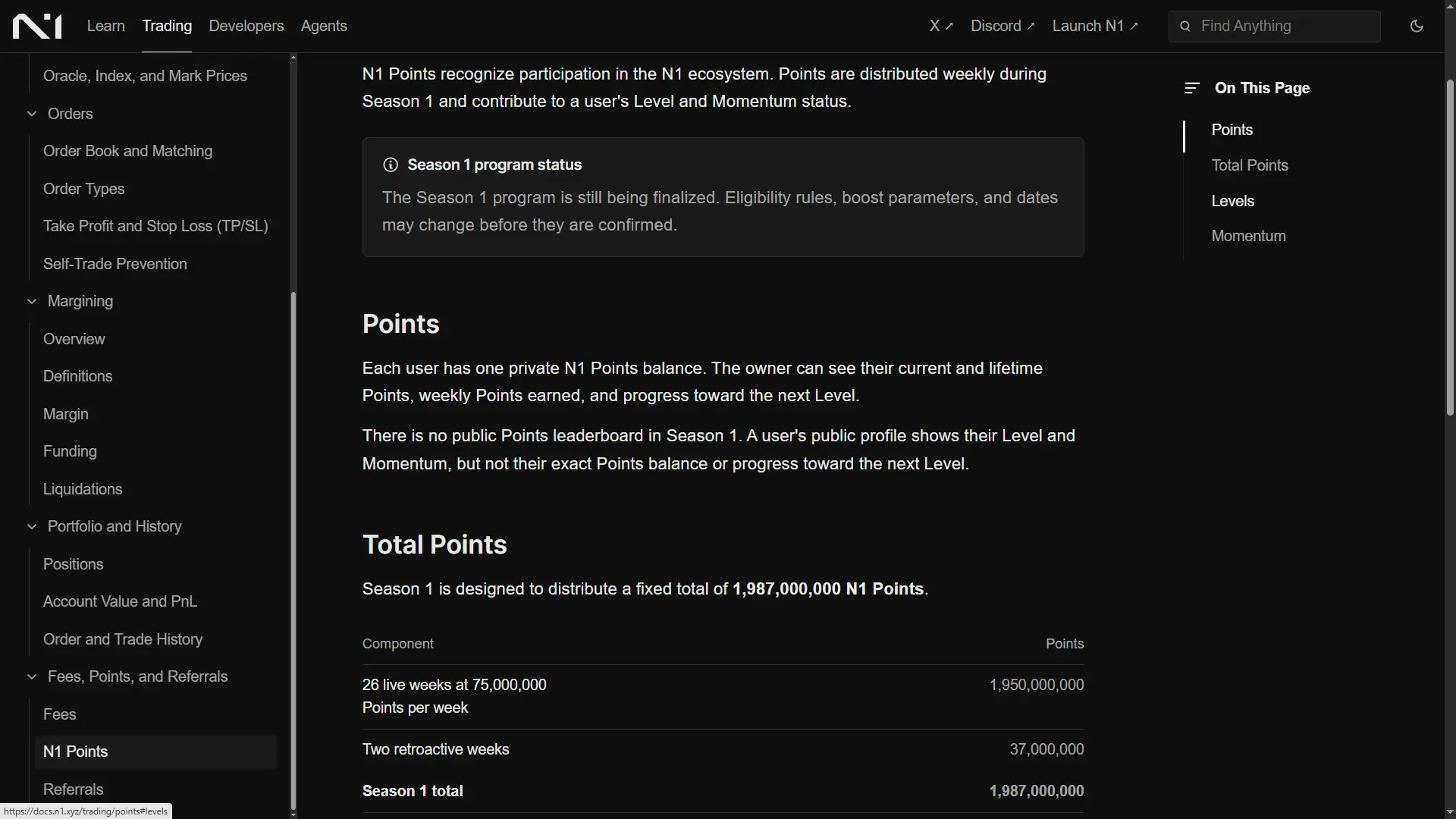
Task: Click the search magnifier icon
Action: (1185, 27)
